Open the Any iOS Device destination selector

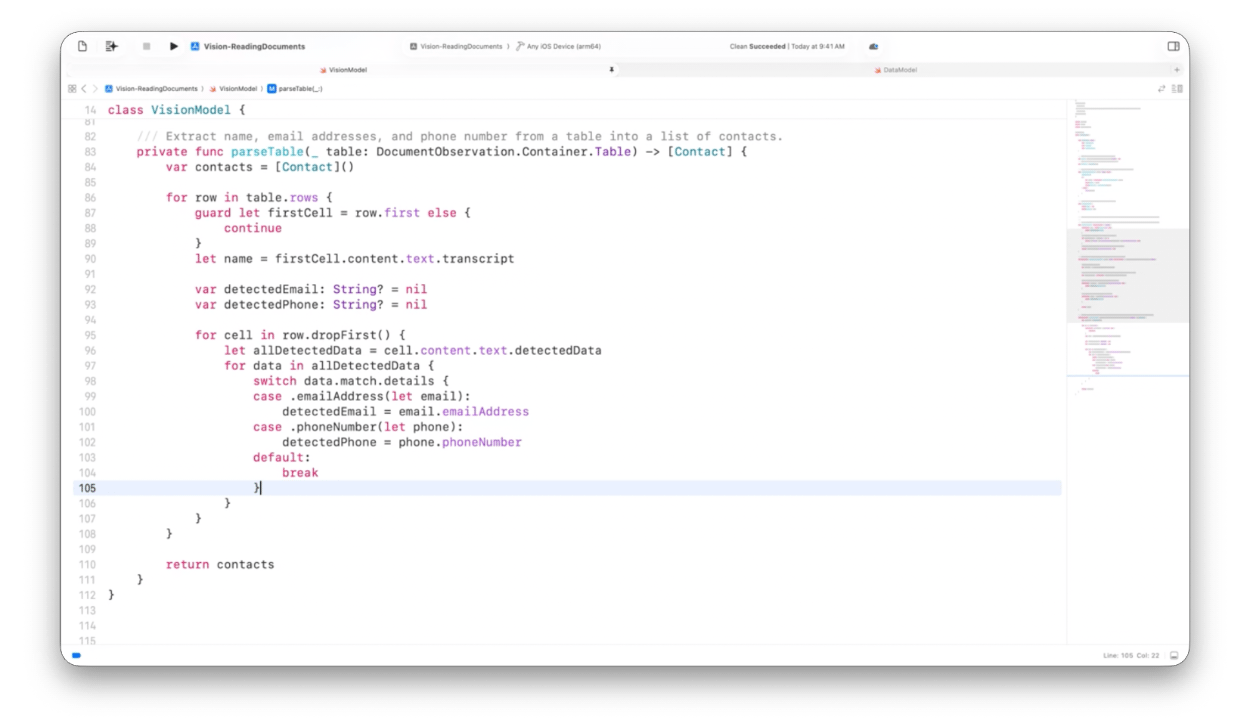coord(558,46)
